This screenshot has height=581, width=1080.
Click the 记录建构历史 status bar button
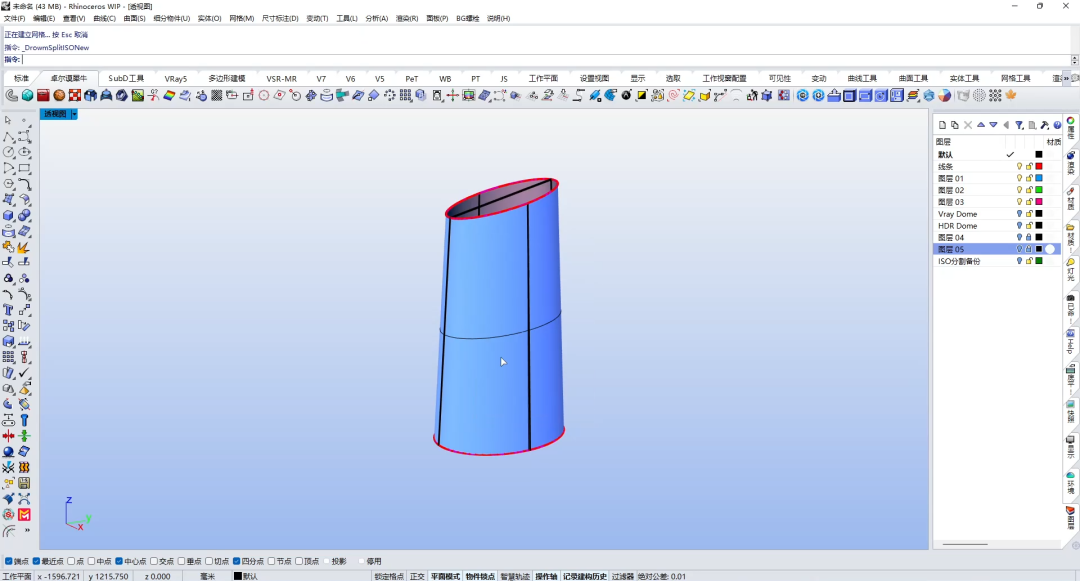[x=585, y=576]
